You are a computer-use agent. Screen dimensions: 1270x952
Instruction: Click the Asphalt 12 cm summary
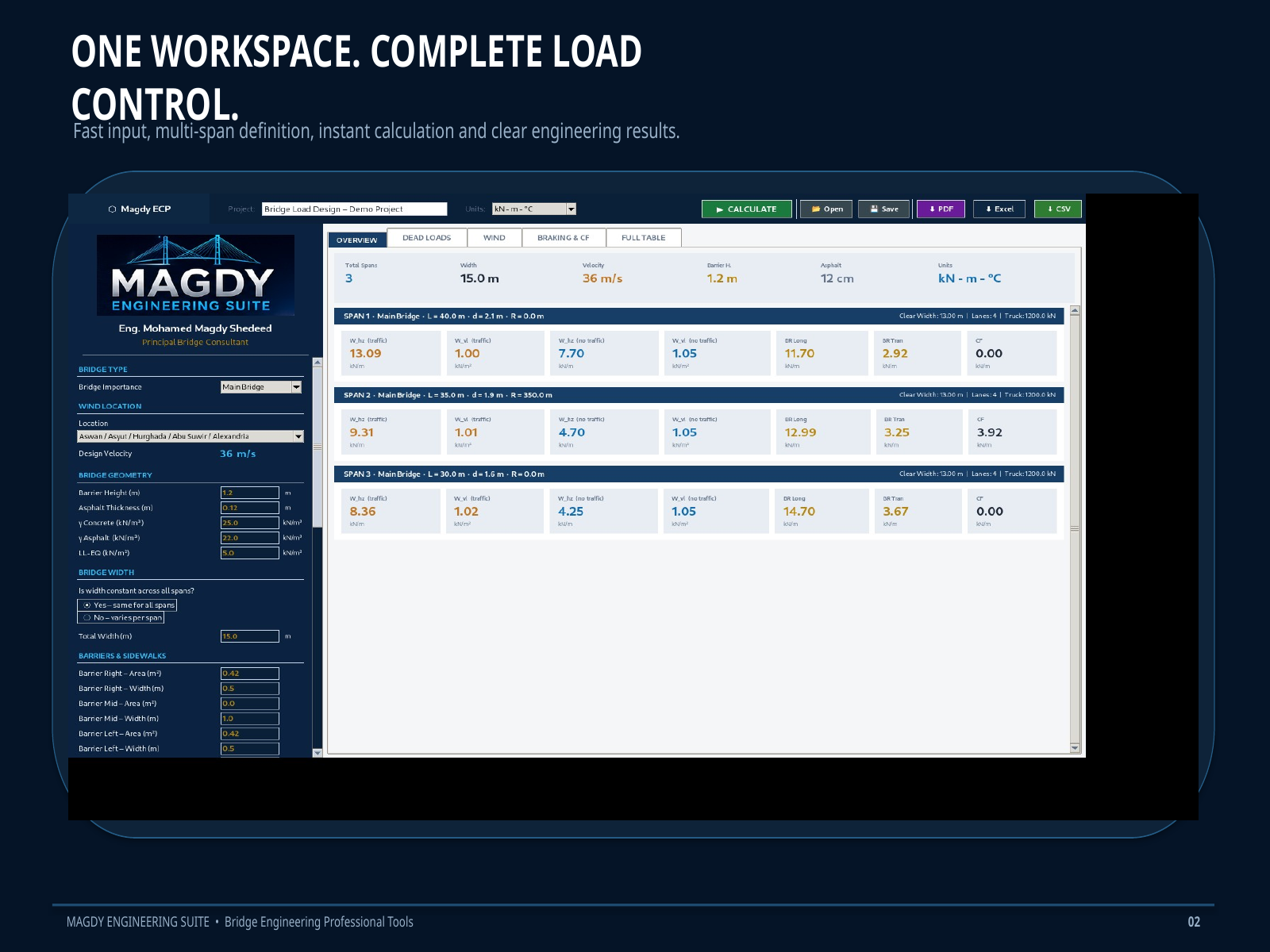[x=837, y=278]
